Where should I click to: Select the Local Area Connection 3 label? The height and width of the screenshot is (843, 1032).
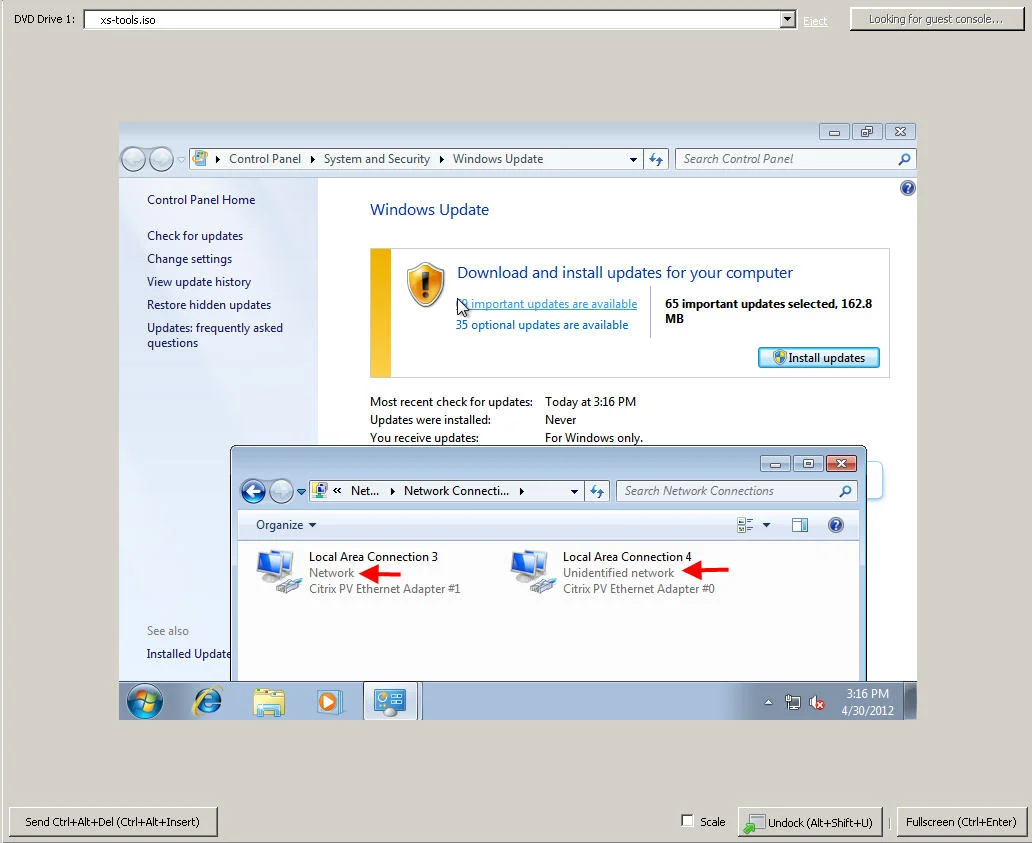(x=373, y=557)
